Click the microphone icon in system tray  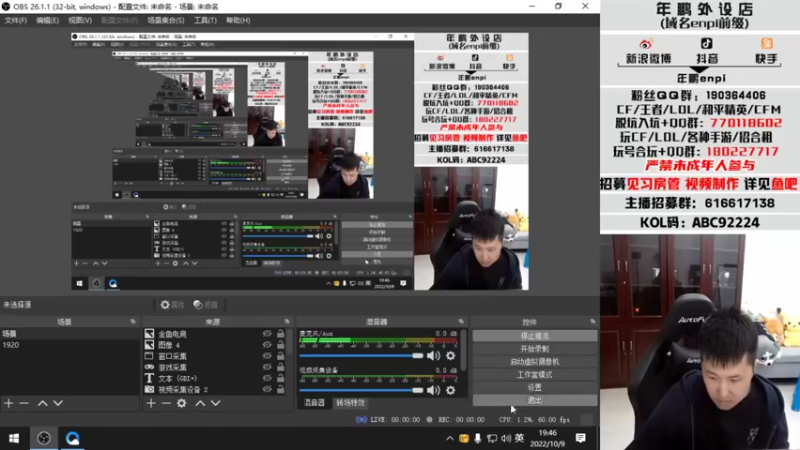coord(478,438)
